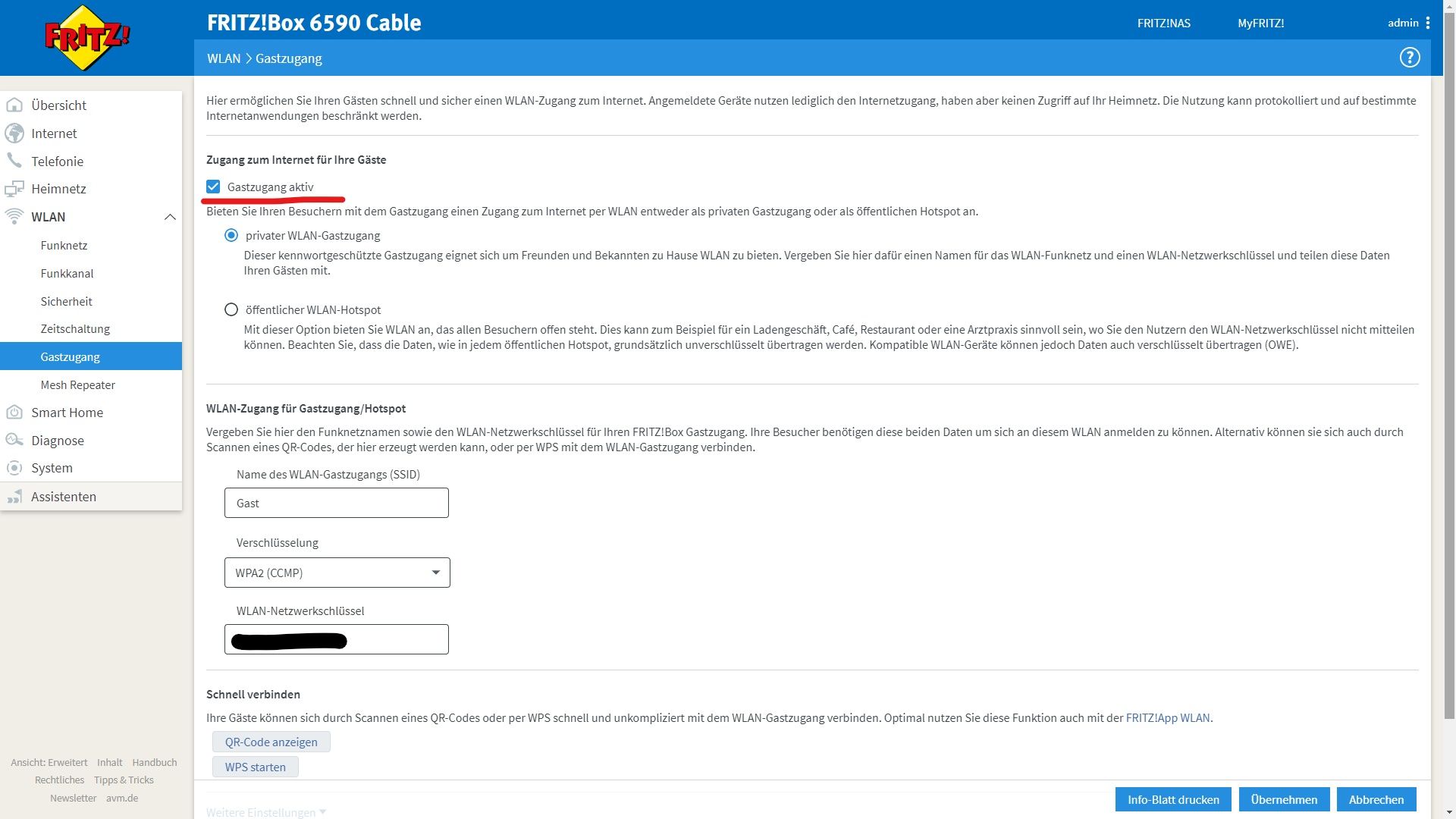
Task: Click the Übersicht house icon
Action: [x=14, y=105]
